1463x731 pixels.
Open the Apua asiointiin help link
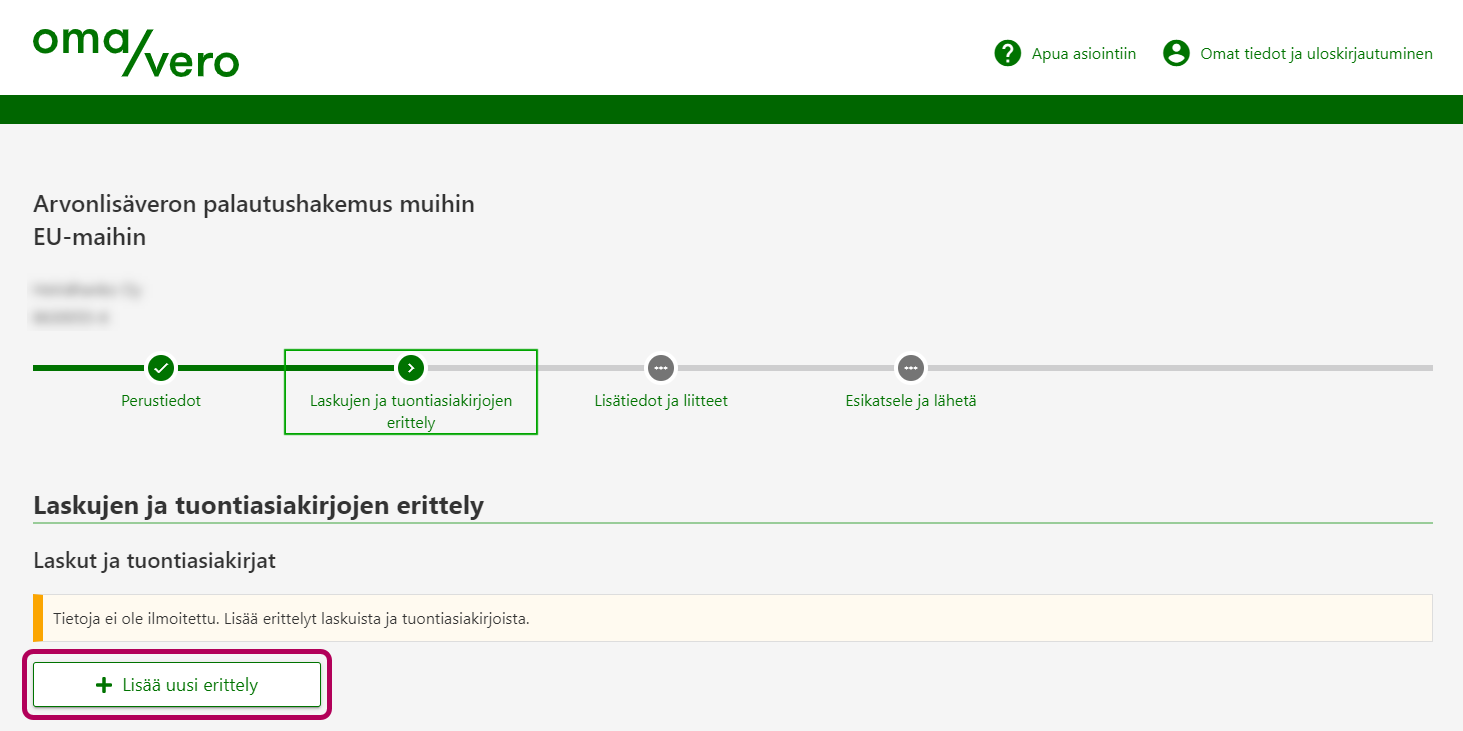tap(1083, 54)
